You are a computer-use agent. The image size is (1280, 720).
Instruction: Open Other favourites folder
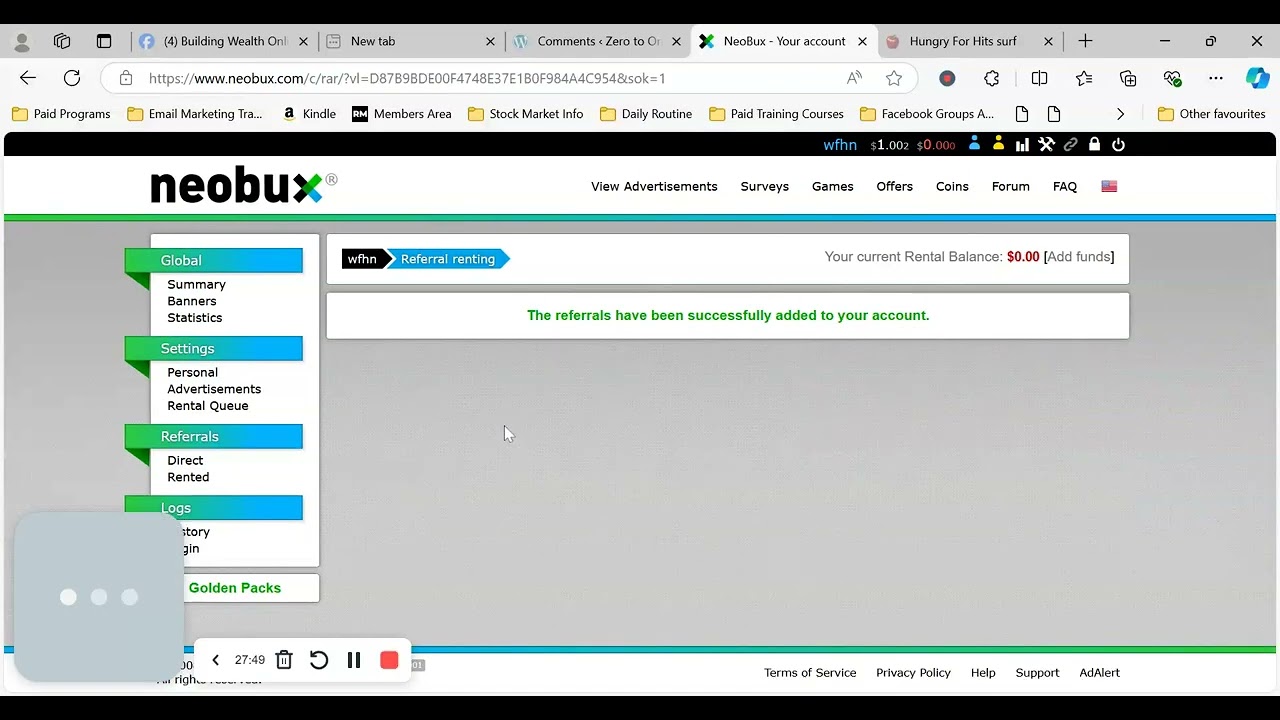(x=1211, y=114)
